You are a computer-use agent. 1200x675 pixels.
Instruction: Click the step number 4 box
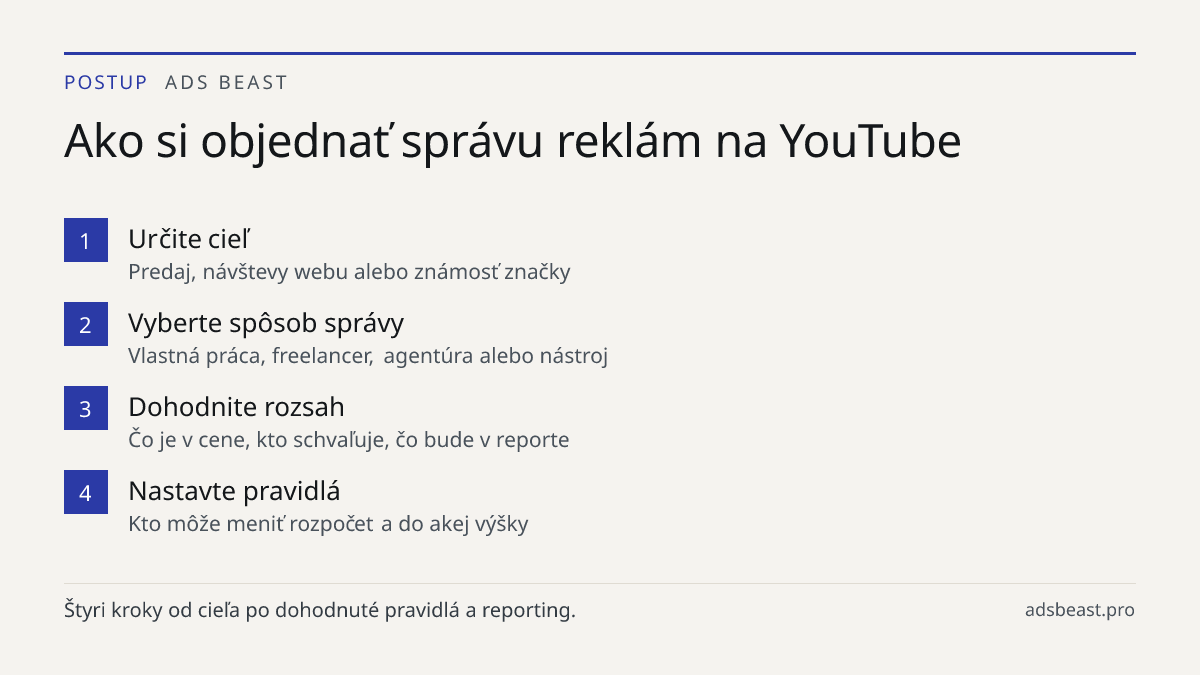pyautogui.click(x=86, y=492)
